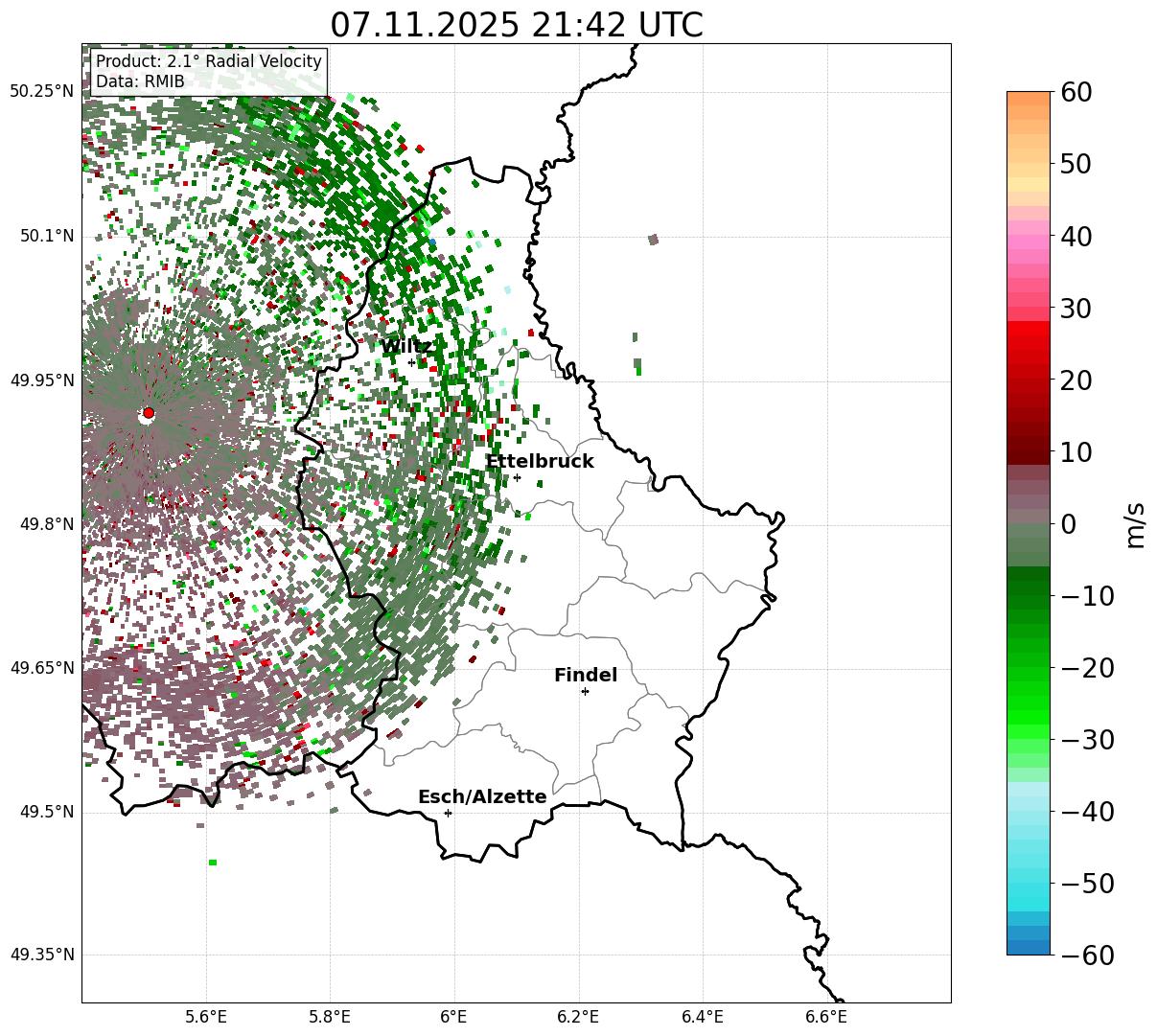Click the 5.8°E longitude label
This screenshot has width=1157, height=1036.
[330, 1017]
